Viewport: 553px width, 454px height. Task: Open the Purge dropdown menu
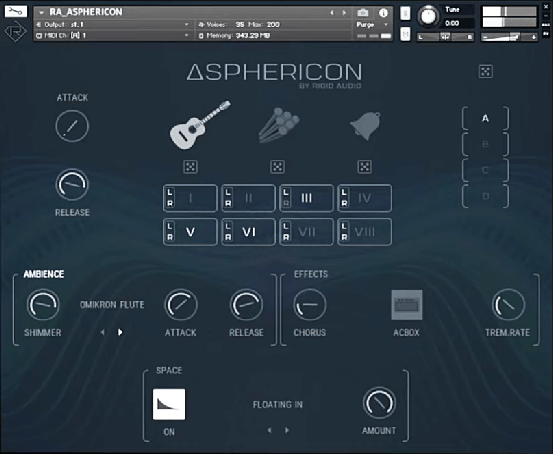[x=372, y=25]
